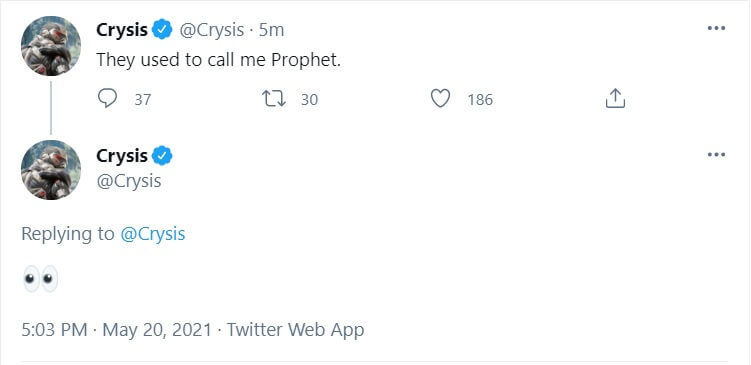Image resolution: width=751 pixels, height=365 pixels.
Task: Open the tweet text They used to call me Prophet
Action: (x=218, y=61)
